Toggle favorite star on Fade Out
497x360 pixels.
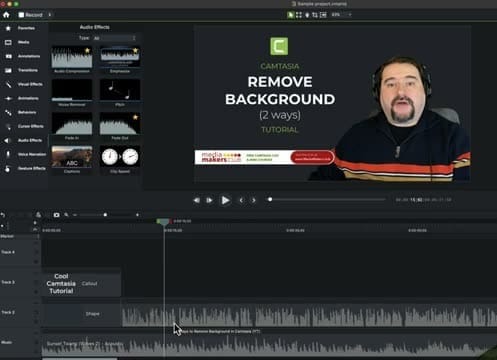coord(135,117)
